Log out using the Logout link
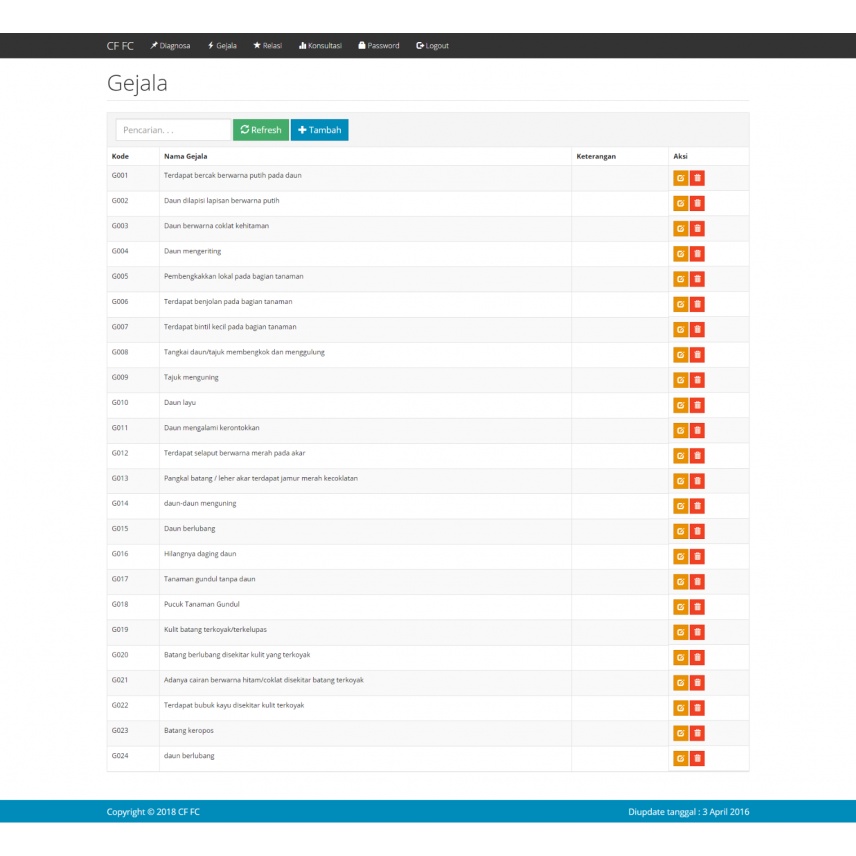 pyautogui.click(x=432, y=46)
